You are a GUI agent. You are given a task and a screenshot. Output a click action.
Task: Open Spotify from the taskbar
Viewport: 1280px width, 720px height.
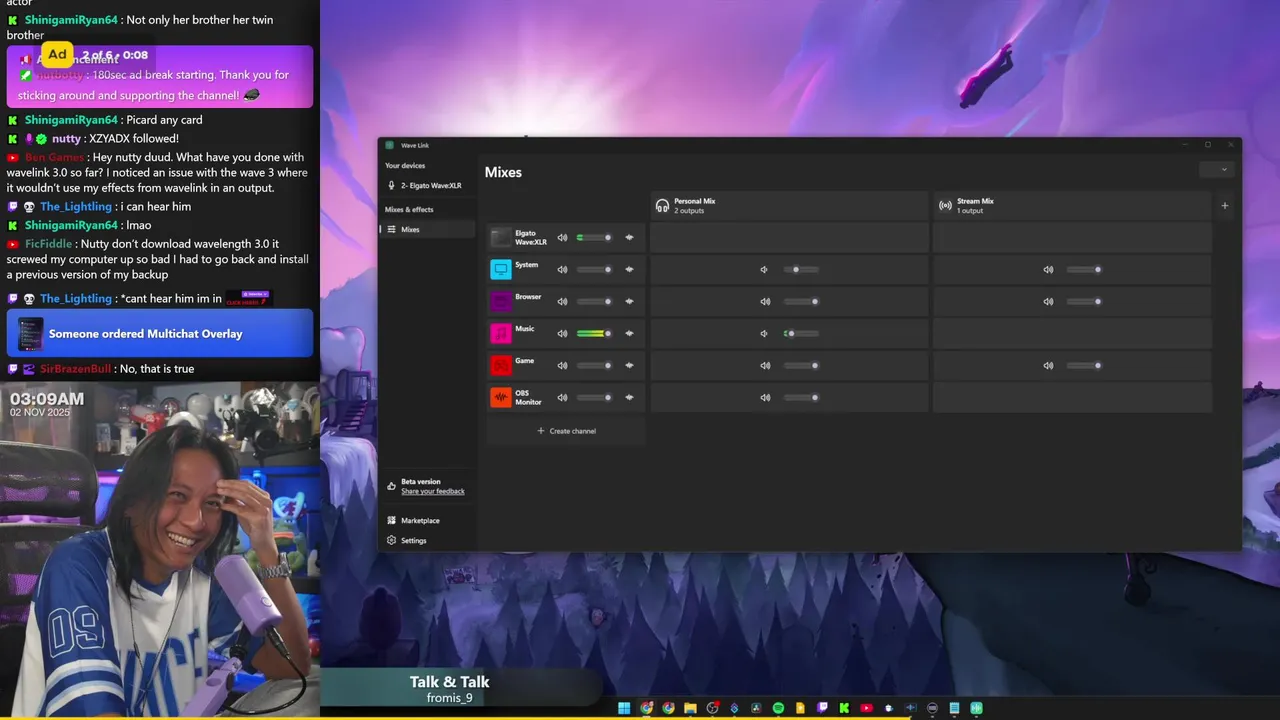778,708
